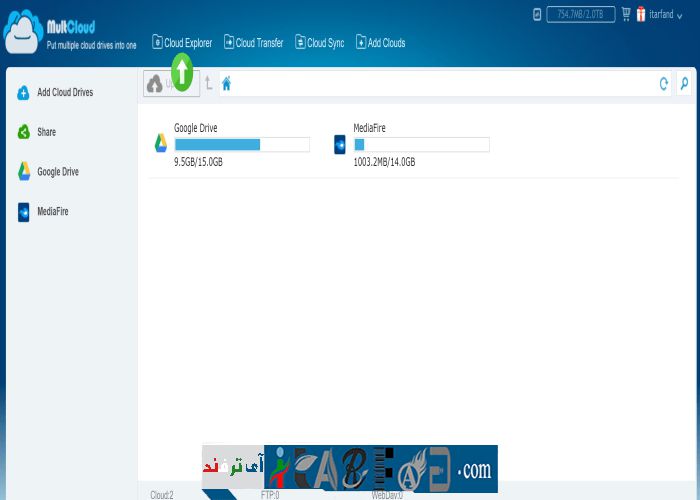Switch to Cloud Transfer tab

click(253, 43)
